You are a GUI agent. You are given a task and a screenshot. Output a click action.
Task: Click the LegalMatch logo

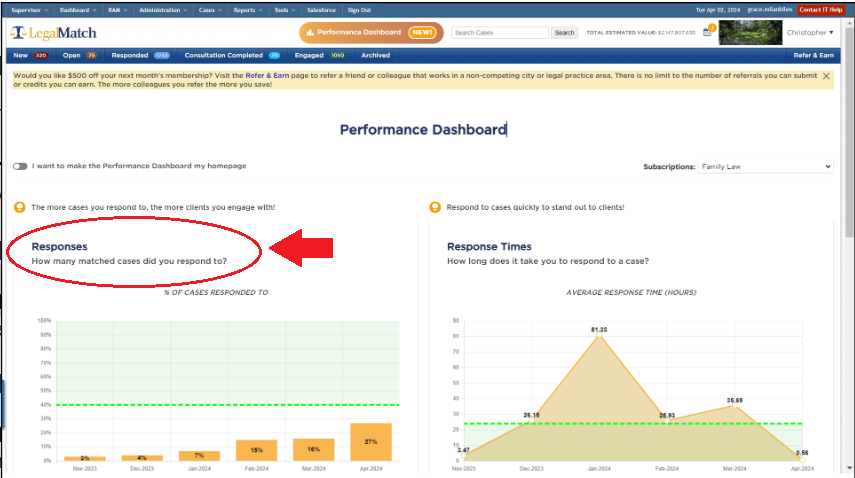54,33
